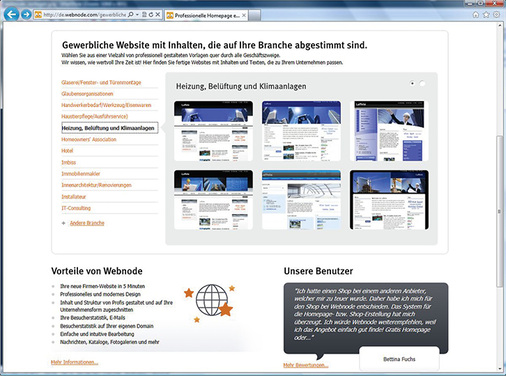Close the Professionelle Homepage tab

244,15
